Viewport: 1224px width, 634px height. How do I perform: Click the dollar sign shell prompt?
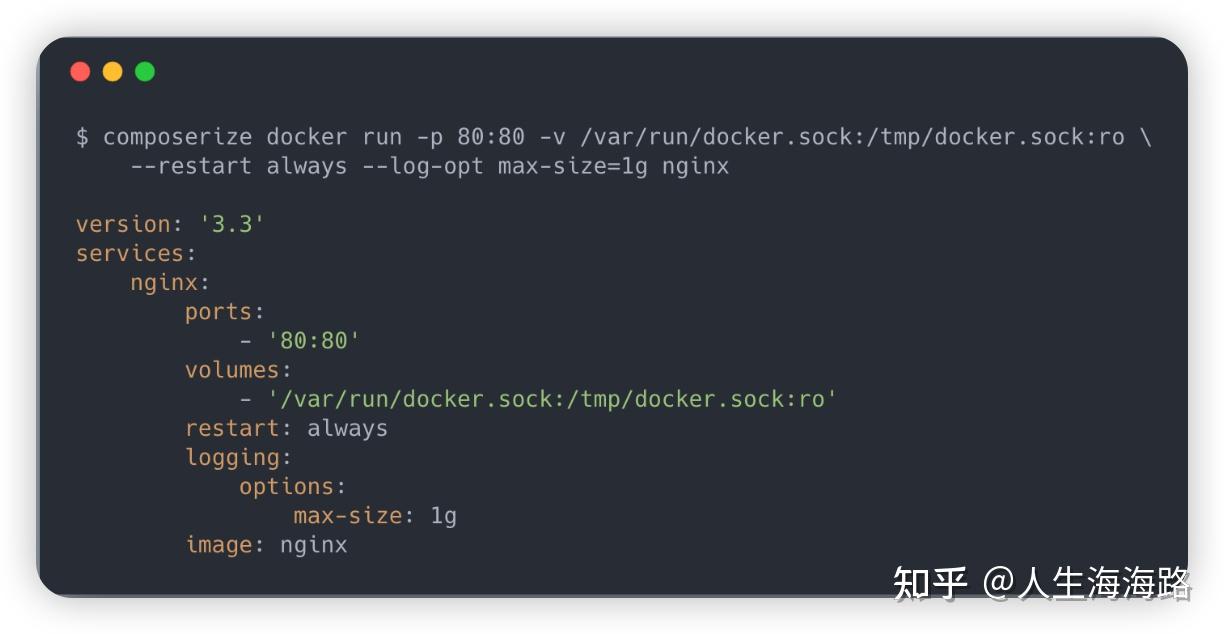82,137
